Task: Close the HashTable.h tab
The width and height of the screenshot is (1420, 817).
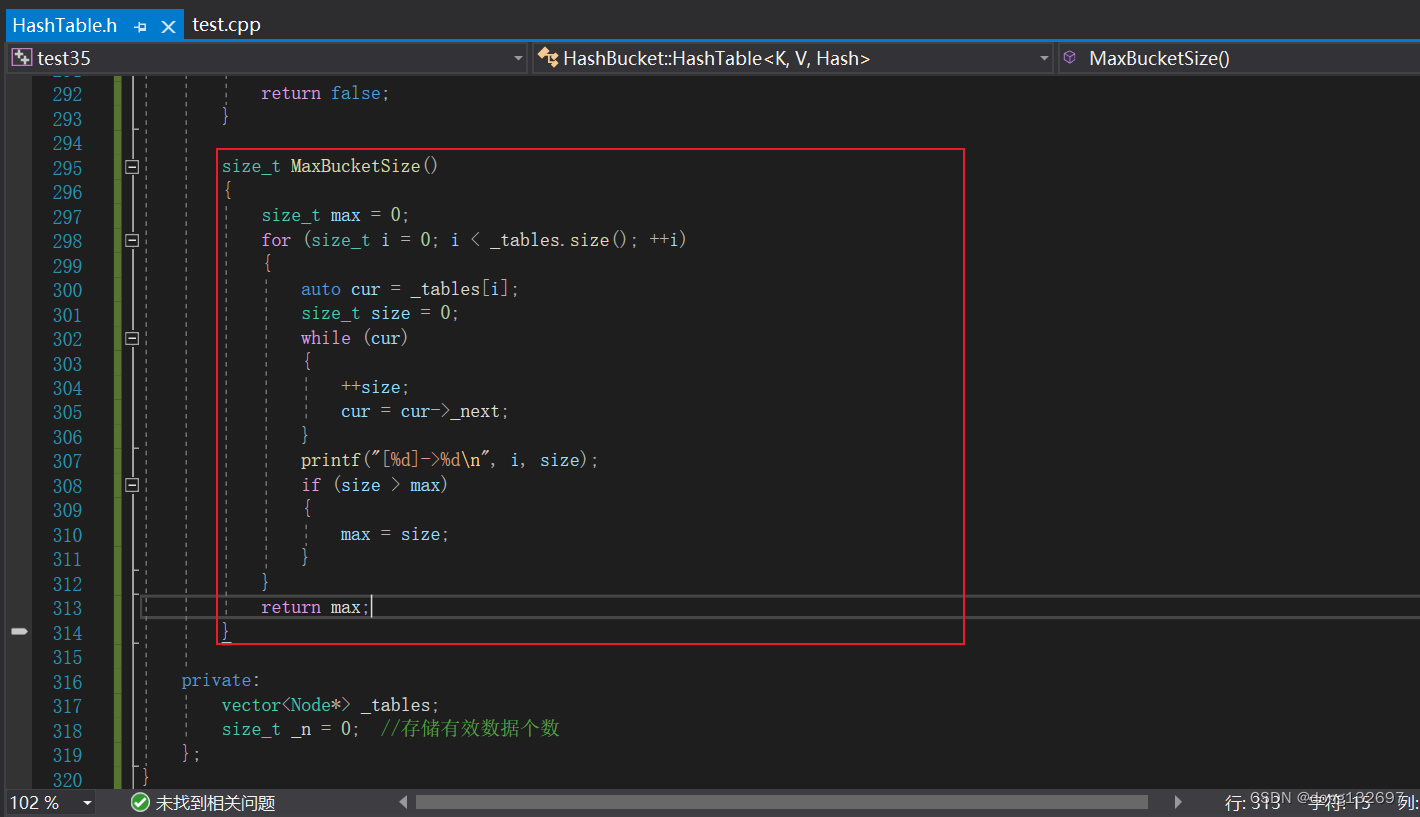Action: point(168,27)
